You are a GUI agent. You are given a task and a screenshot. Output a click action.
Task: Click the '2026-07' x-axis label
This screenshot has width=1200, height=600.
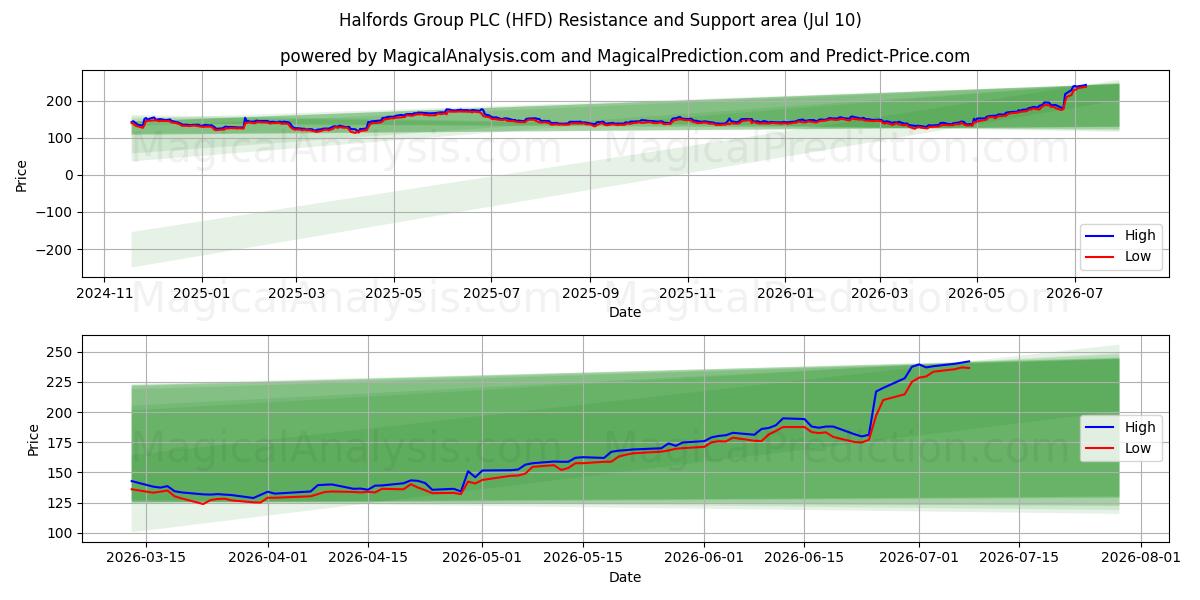[x=1074, y=295]
